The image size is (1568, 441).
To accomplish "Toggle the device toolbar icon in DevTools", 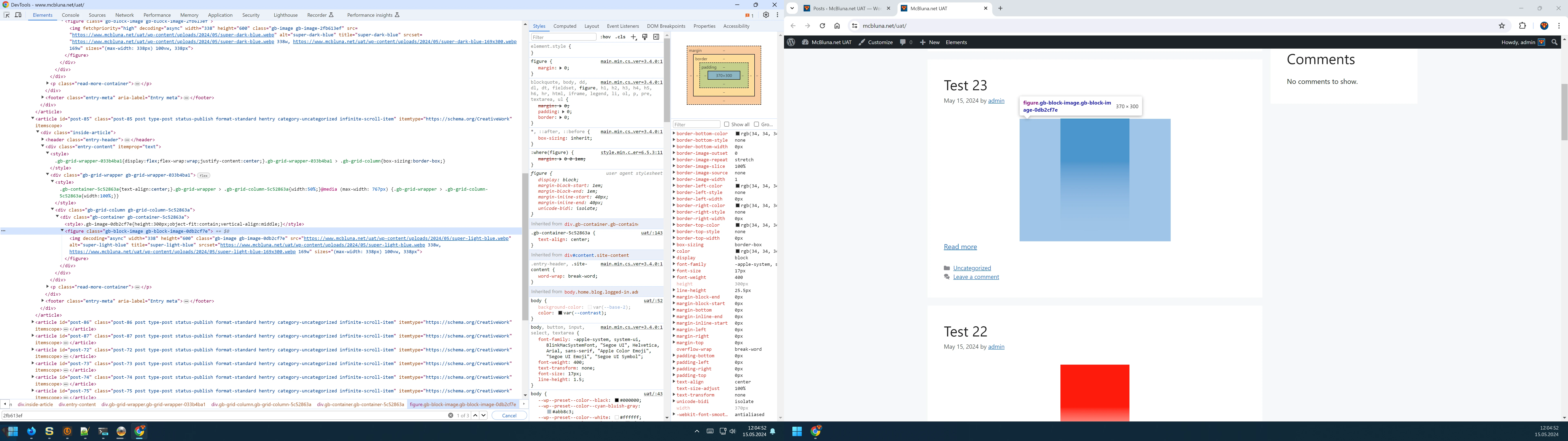I will (18, 15).
